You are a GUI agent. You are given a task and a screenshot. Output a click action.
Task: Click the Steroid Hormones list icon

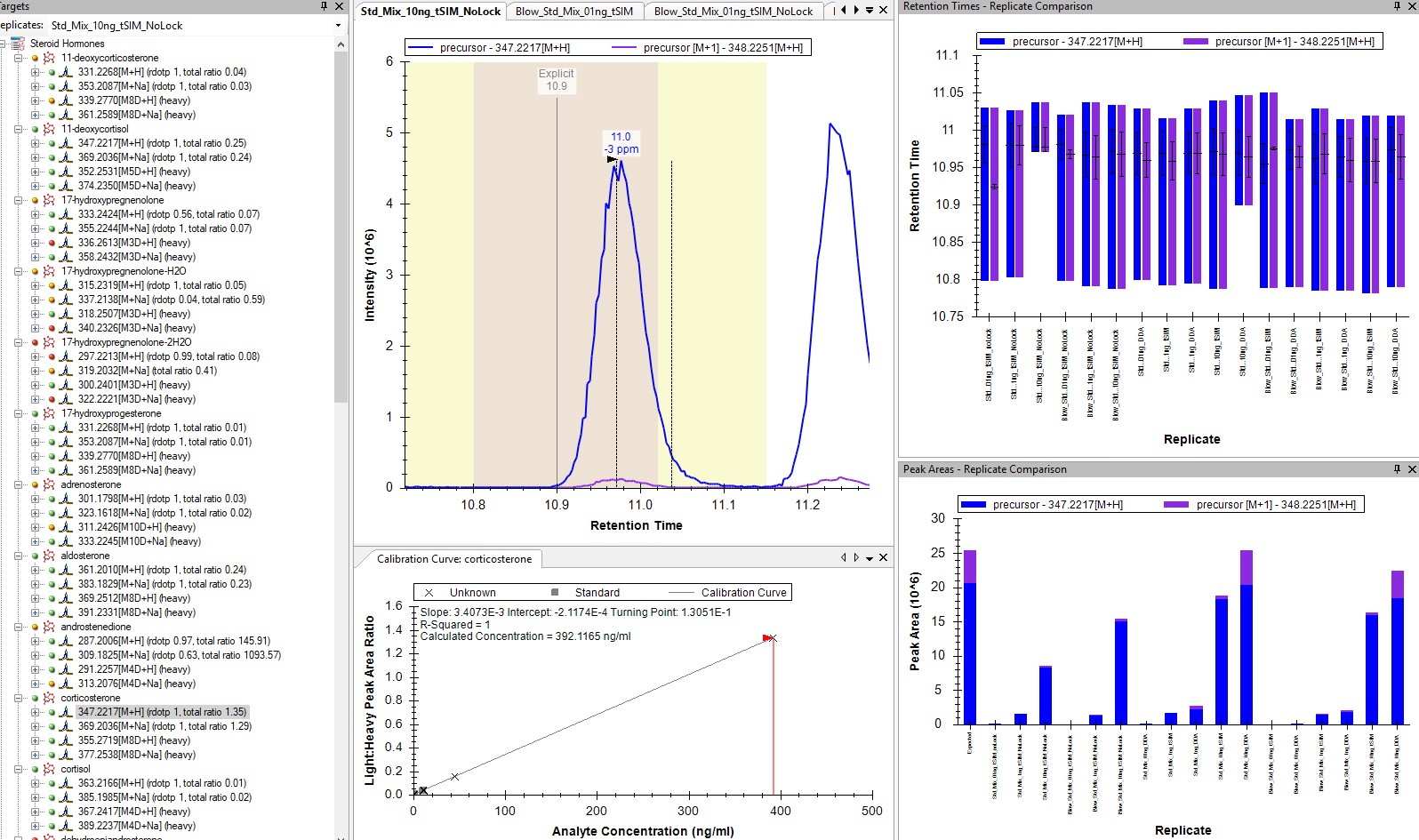click(18, 44)
